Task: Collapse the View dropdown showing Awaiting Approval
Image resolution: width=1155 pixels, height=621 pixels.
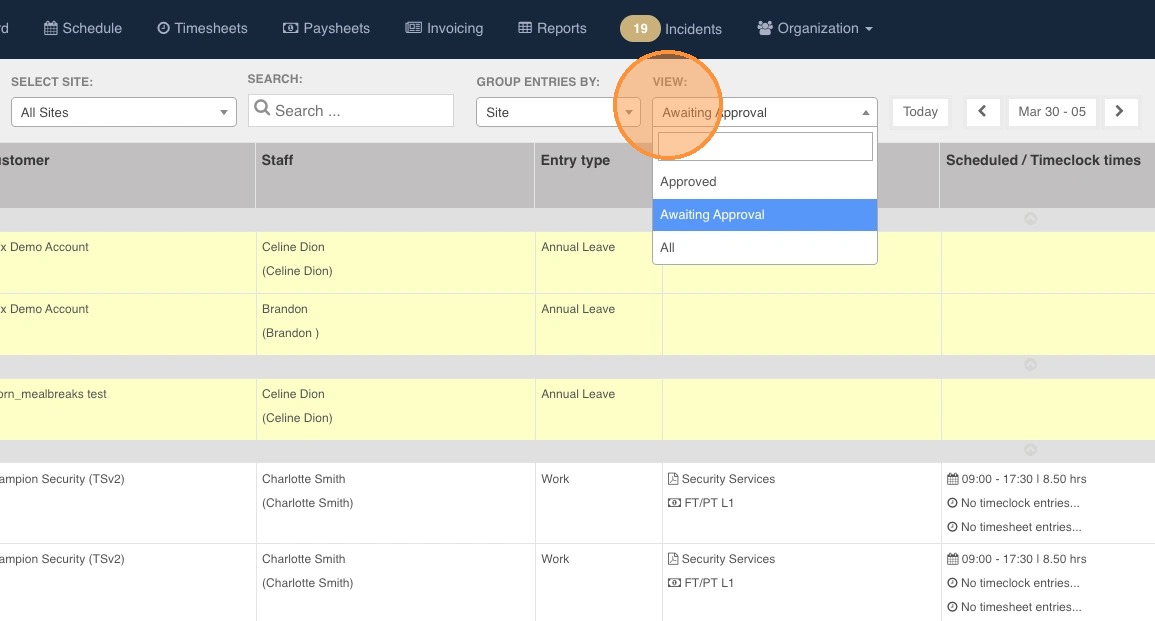Action: pos(764,112)
